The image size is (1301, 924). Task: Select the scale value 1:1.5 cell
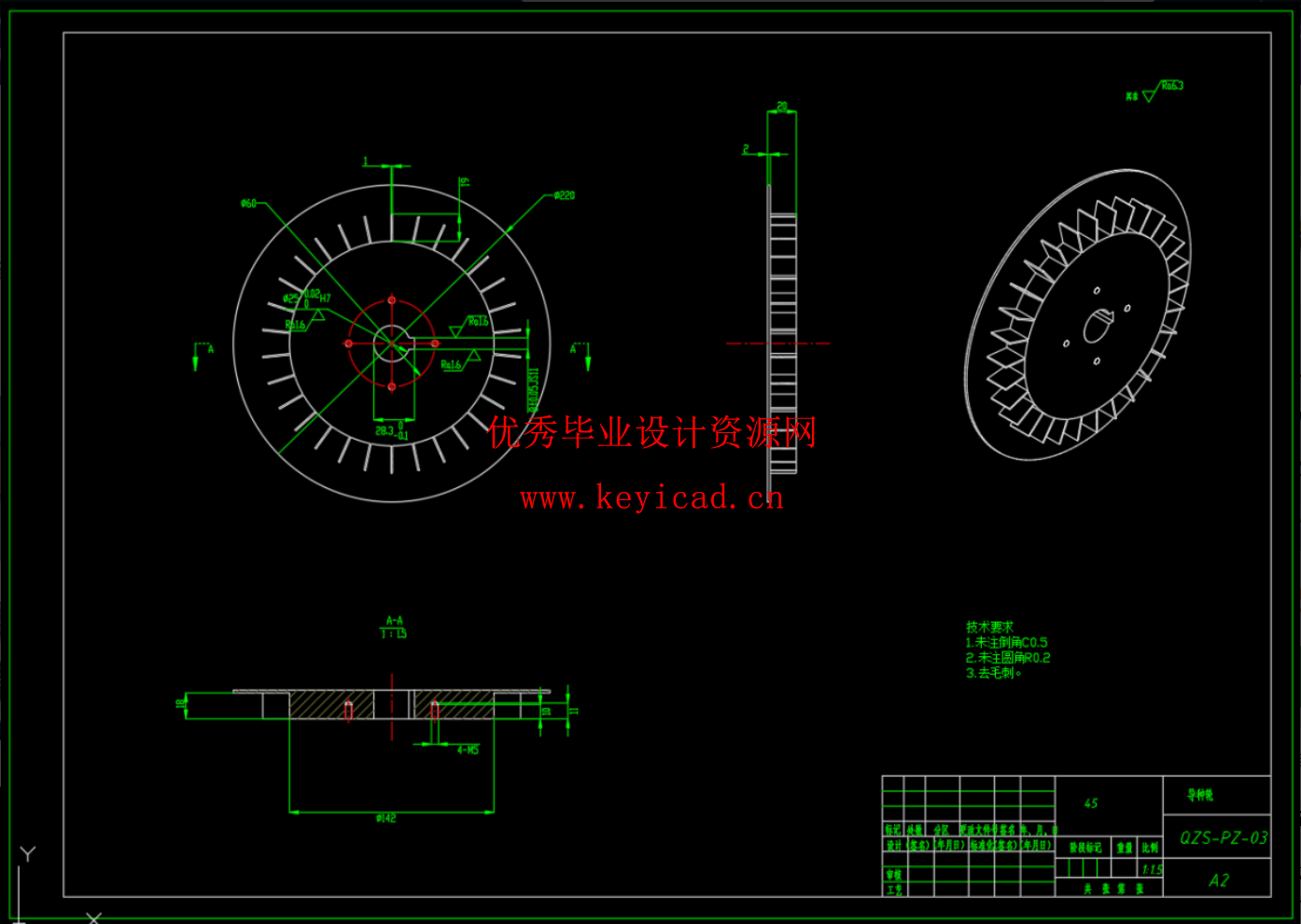click(x=1153, y=869)
